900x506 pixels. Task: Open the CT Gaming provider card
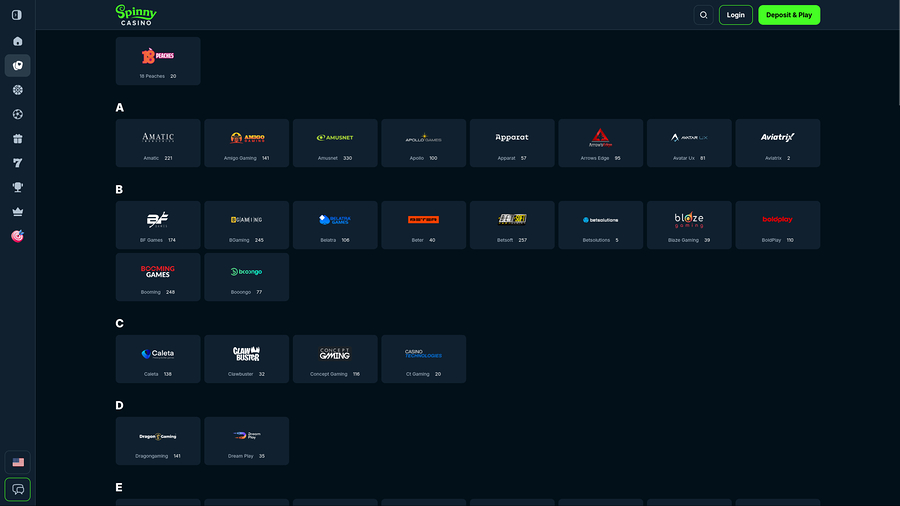424,359
